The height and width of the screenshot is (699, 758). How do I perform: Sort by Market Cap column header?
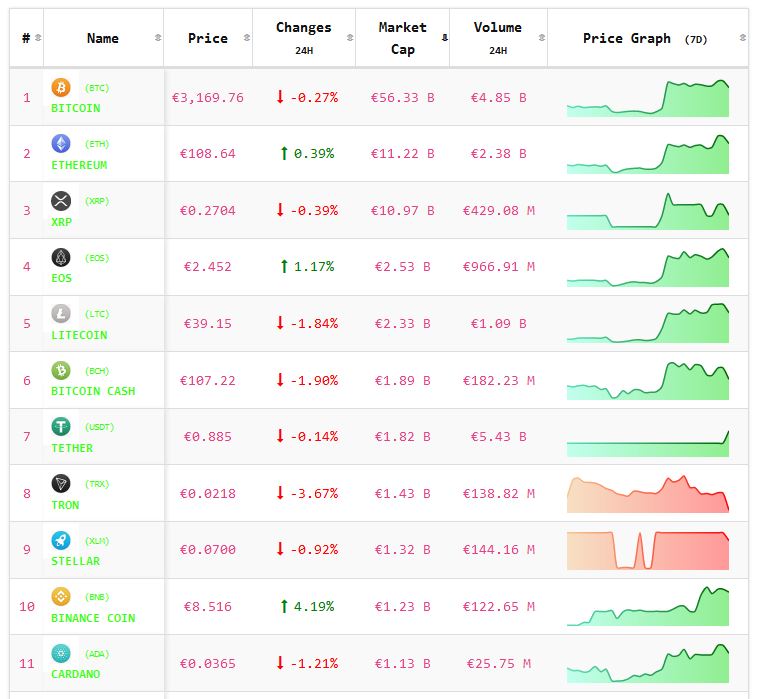coord(402,38)
